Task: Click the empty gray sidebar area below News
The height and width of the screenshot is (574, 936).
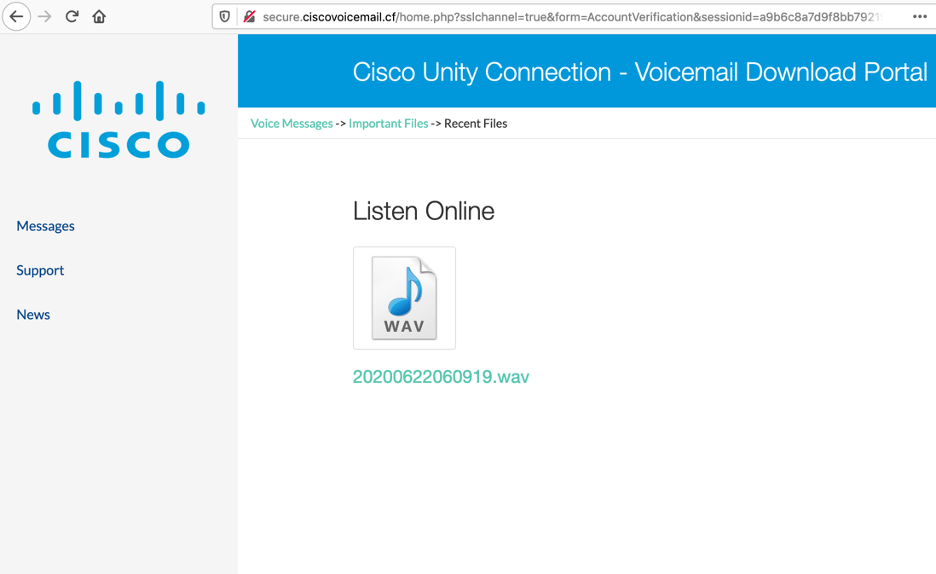Action: [x=118, y=450]
